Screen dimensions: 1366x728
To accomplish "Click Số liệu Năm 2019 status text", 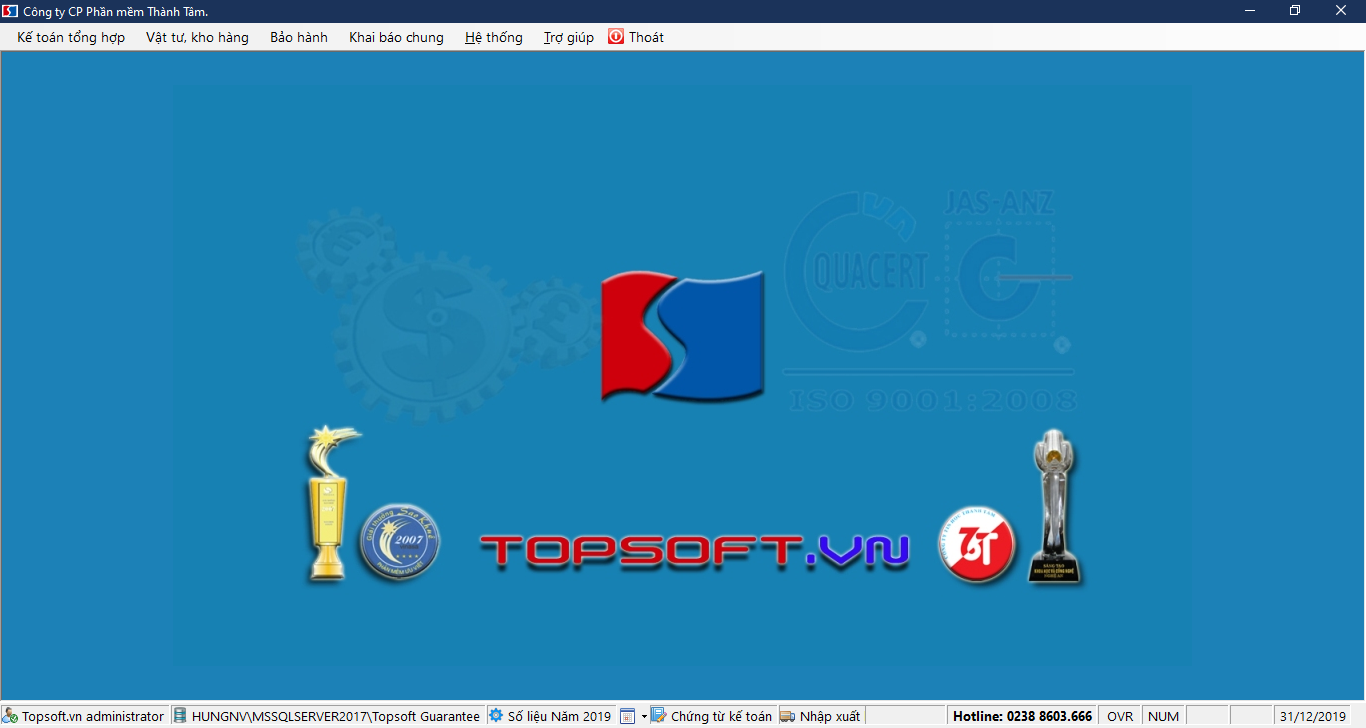I will tap(559, 716).
